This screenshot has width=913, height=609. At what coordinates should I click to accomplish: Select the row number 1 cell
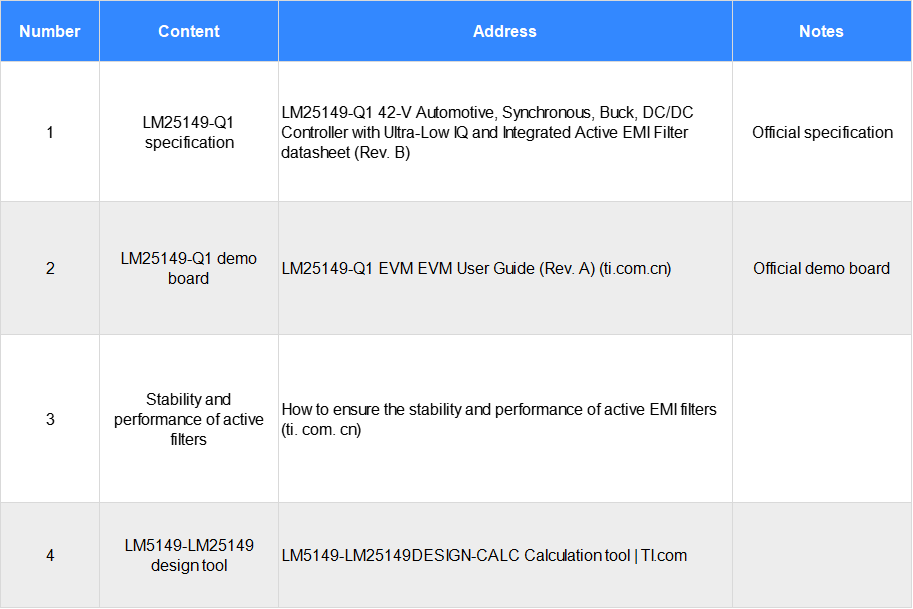point(50,132)
